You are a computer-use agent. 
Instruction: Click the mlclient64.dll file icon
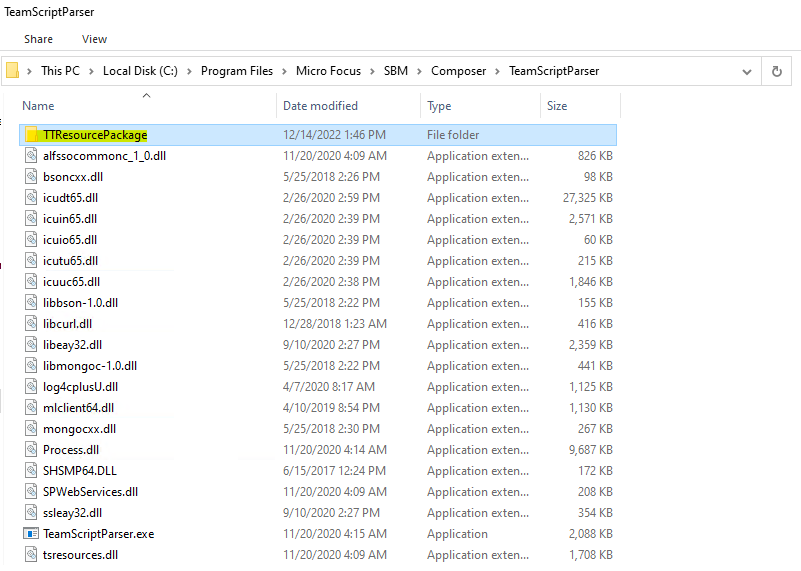click(x=31, y=408)
